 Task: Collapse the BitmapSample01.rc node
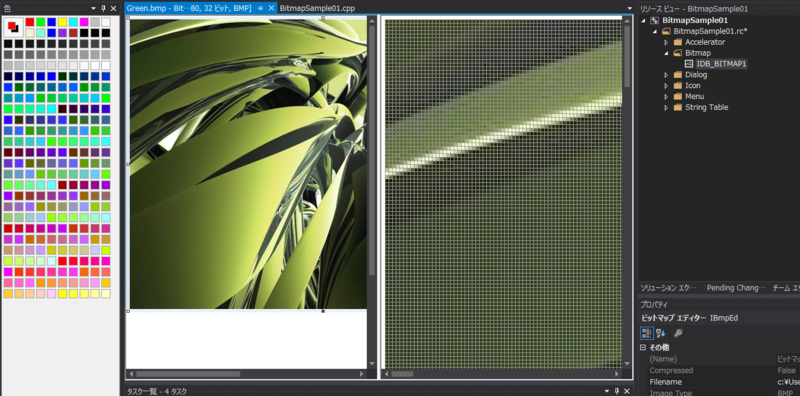(655, 31)
